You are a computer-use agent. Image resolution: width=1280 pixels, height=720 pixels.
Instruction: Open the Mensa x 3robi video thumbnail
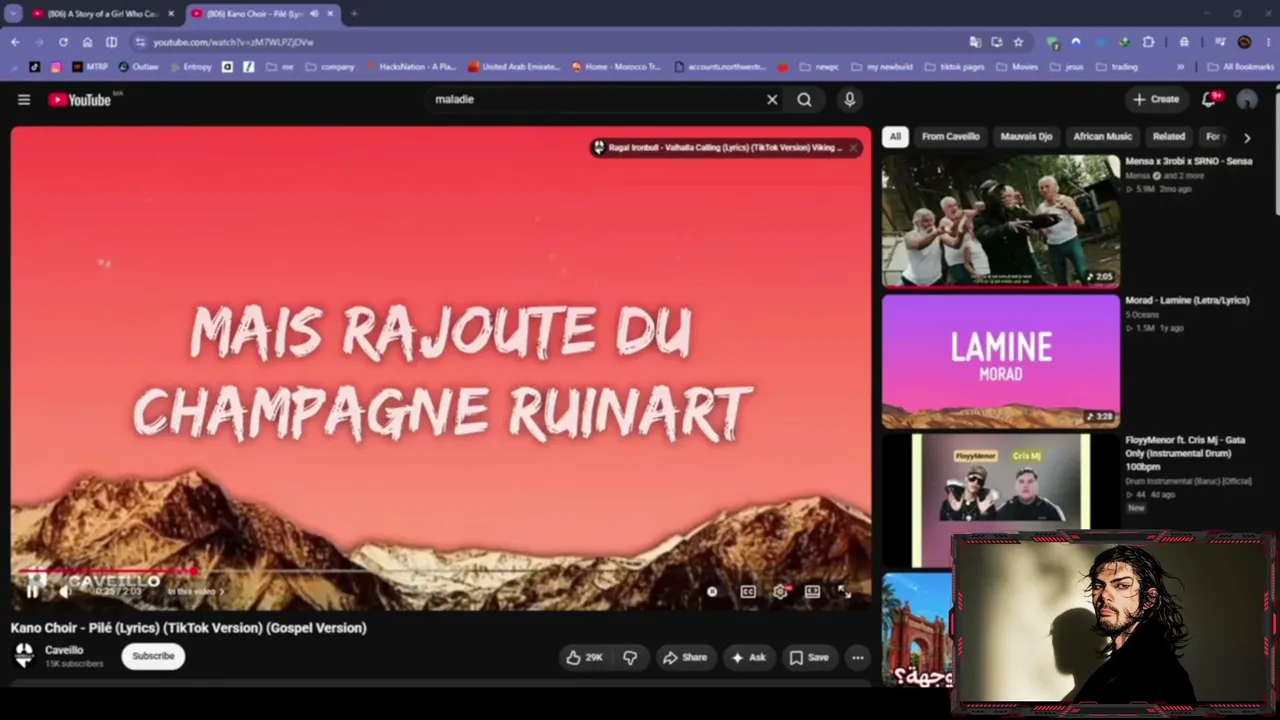(1001, 221)
